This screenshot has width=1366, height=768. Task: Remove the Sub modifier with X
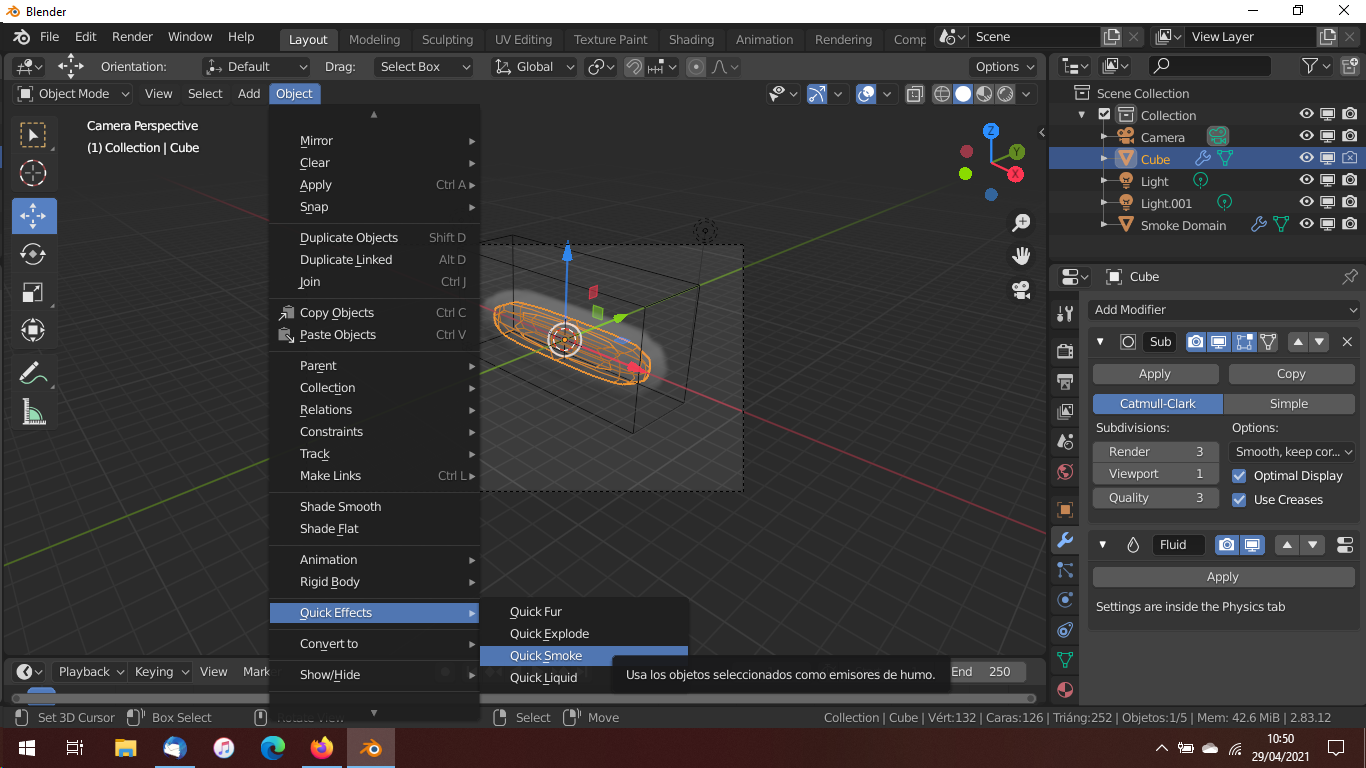click(x=1347, y=342)
